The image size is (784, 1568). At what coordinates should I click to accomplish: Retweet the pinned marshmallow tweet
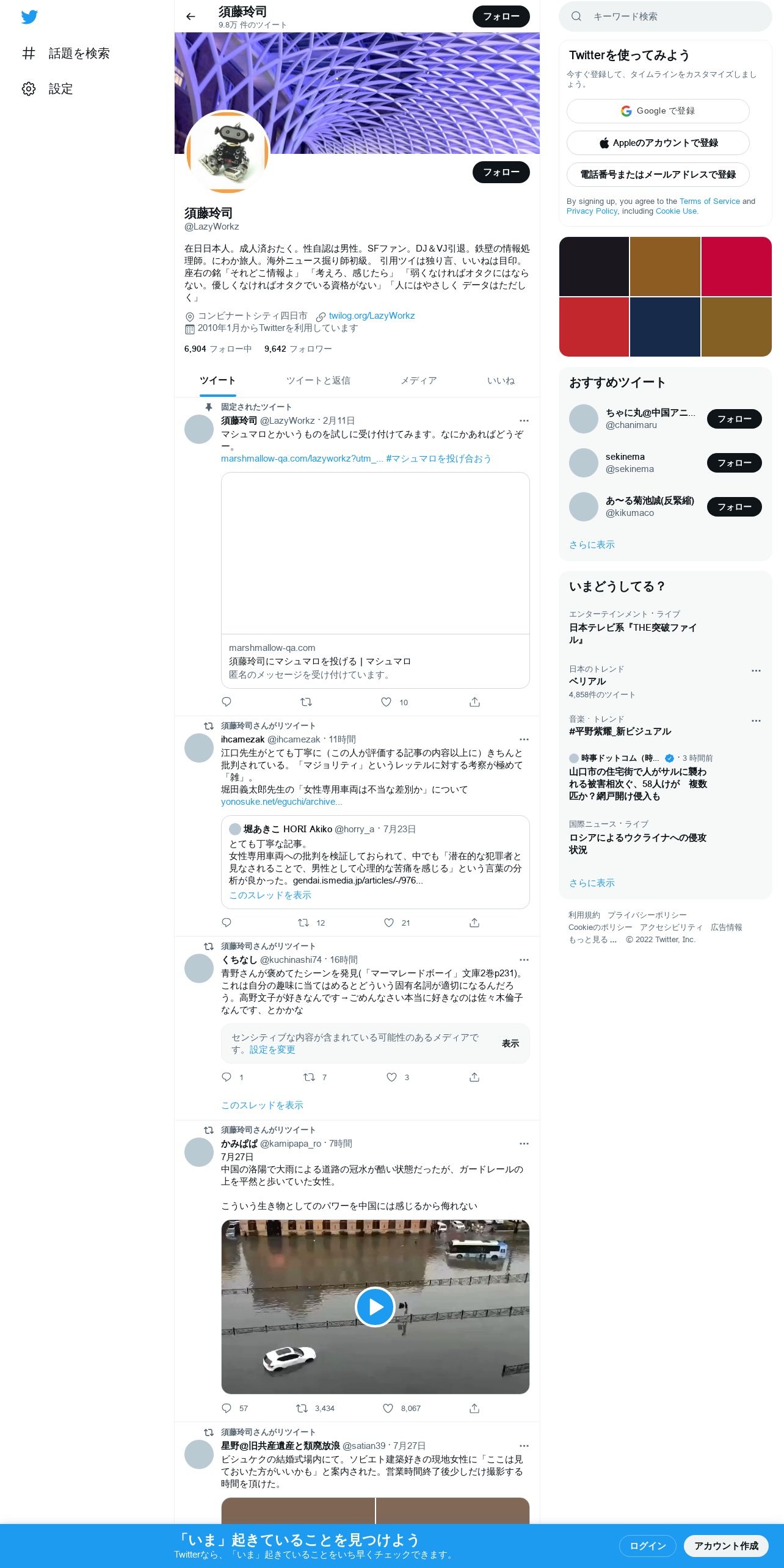(307, 702)
